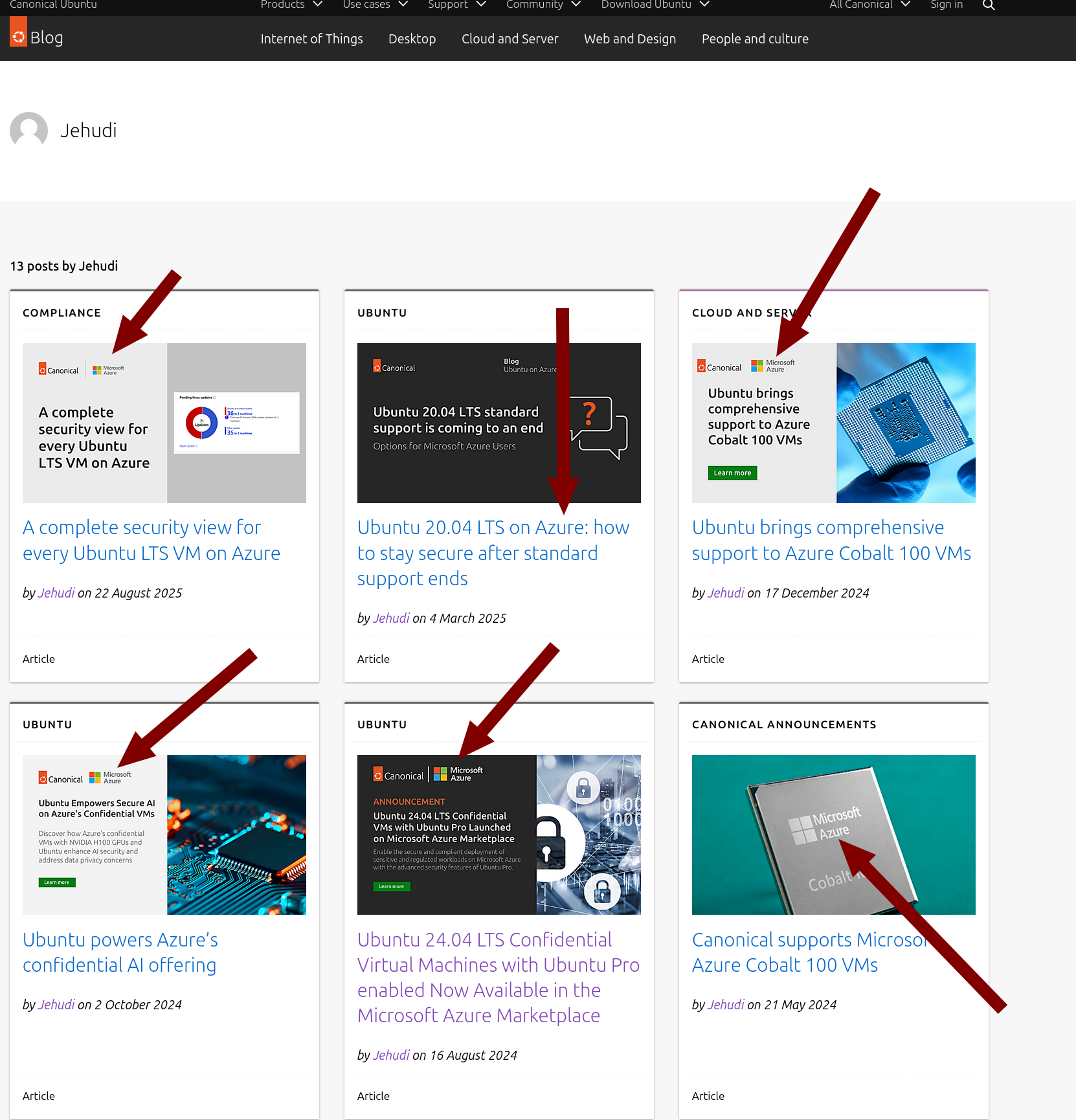Open the Web and Design category
This screenshot has width=1076, height=1120.
point(629,39)
